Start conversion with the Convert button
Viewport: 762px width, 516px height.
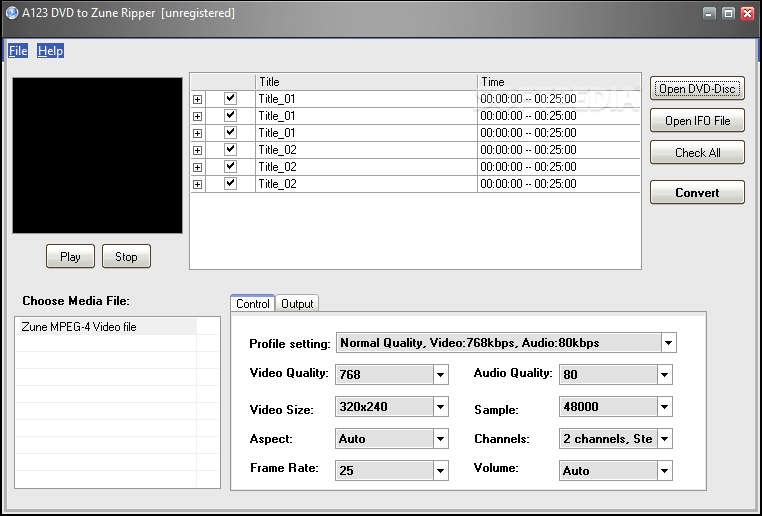(697, 192)
